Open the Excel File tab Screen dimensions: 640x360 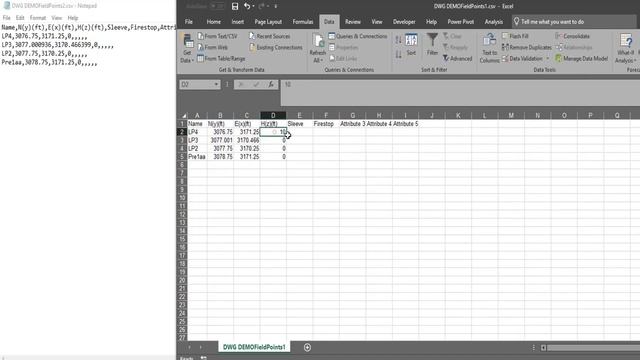(189, 22)
